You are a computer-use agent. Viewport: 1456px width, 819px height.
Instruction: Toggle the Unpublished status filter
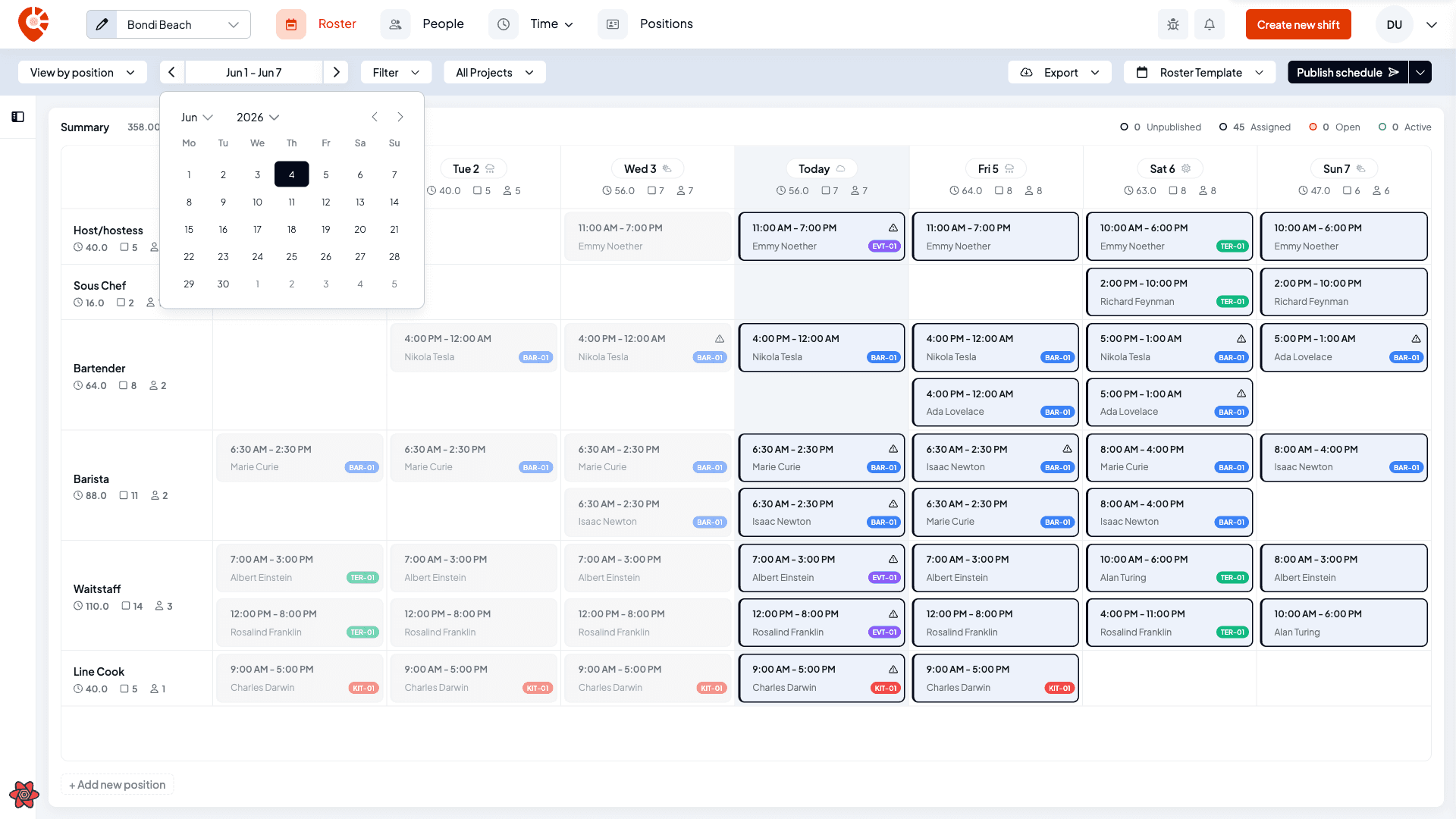(x=1160, y=127)
